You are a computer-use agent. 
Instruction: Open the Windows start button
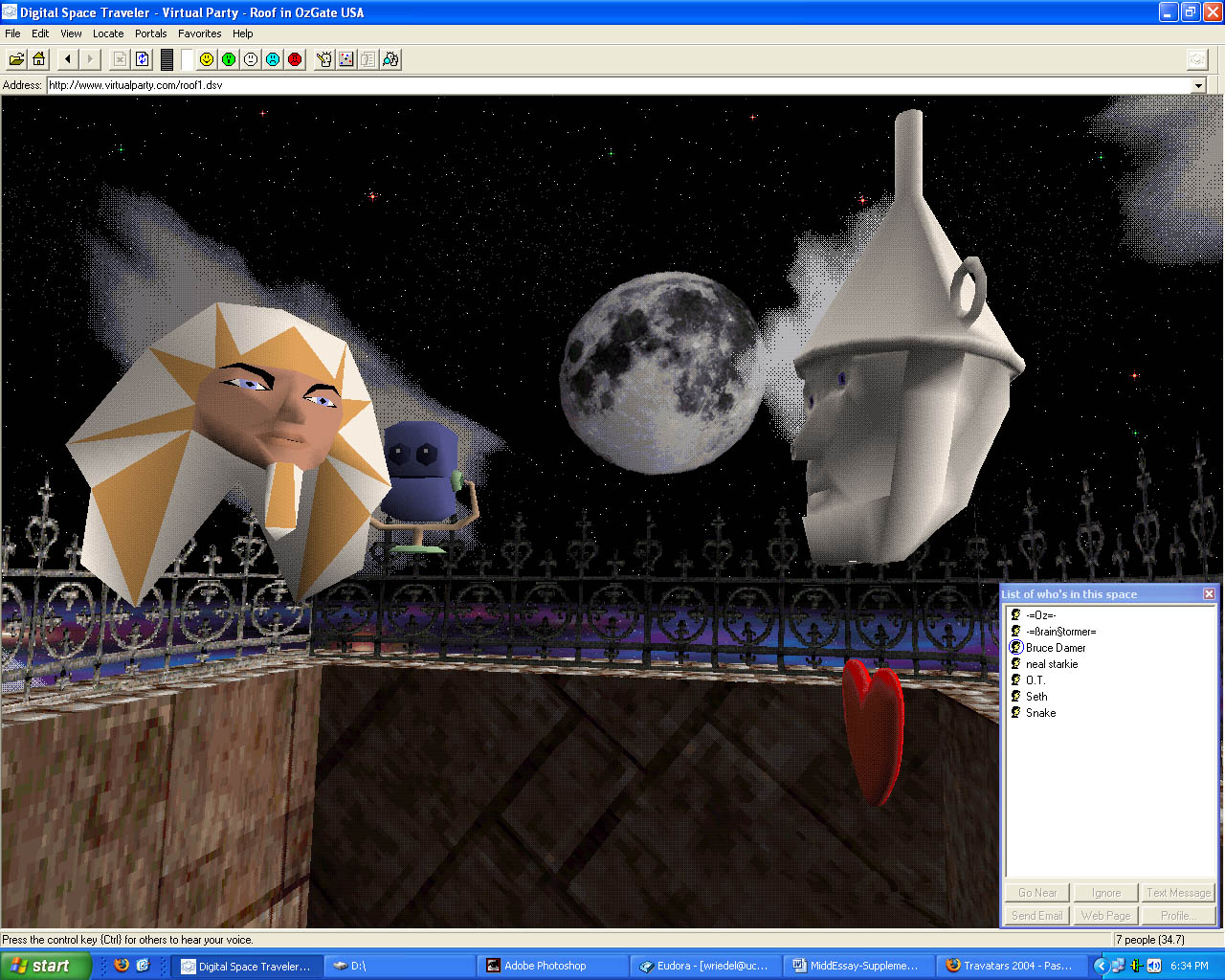[x=45, y=966]
